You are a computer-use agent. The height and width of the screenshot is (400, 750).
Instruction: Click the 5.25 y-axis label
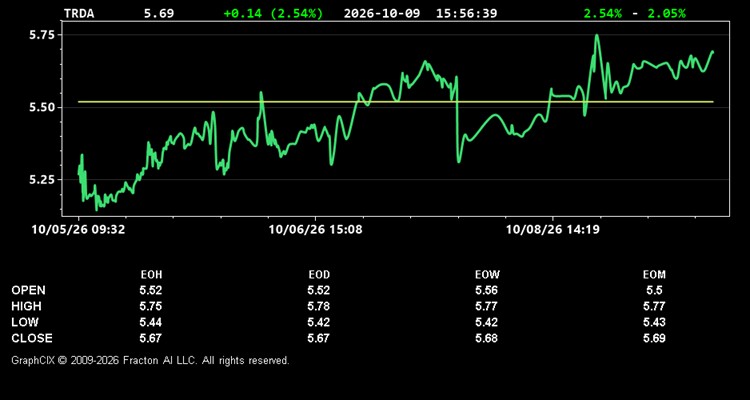[42, 180]
